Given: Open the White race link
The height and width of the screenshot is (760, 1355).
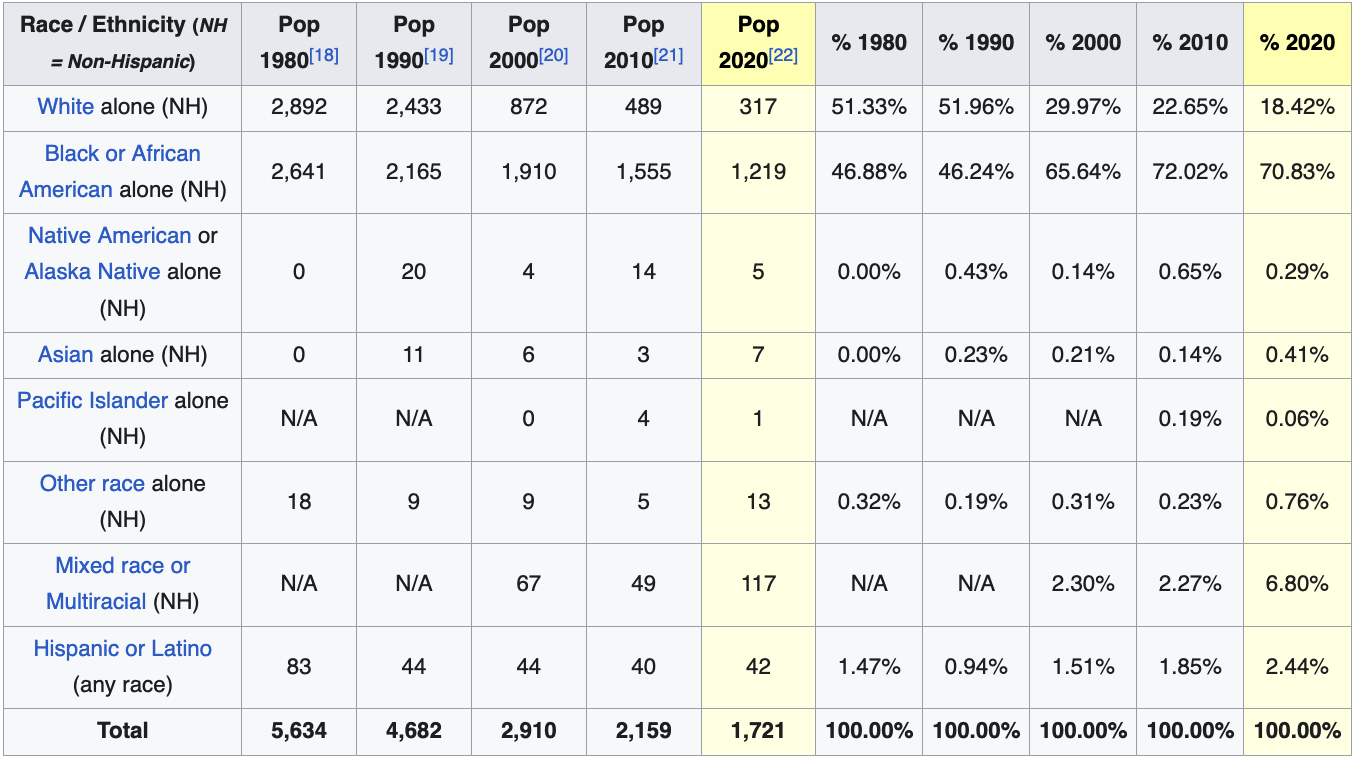Looking at the screenshot, I should click(x=66, y=107).
